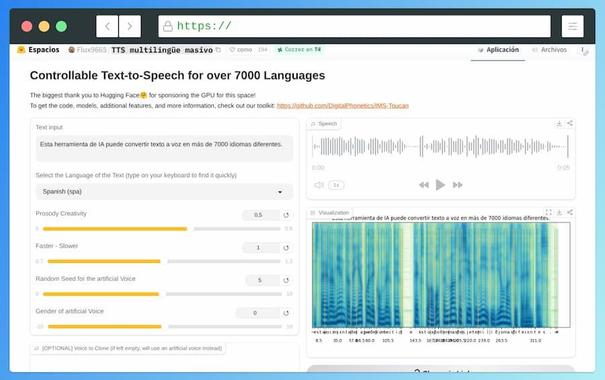Click the Faster - Slower value field
The height and width of the screenshot is (380, 605).
pos(261,248)
